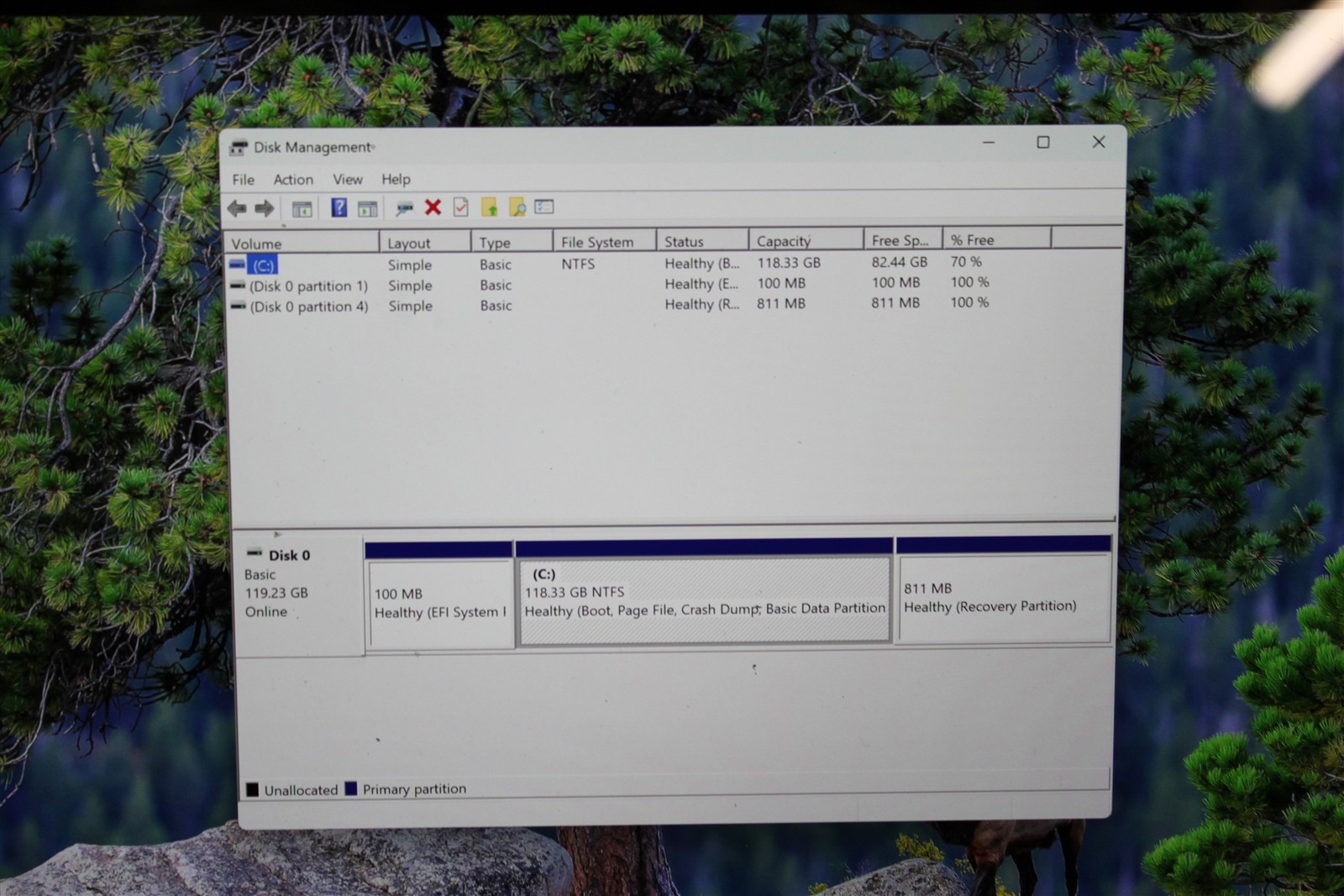Maximize the Disk Management window
This screenshot has width=1344, height=896.
coord(1043,142)
